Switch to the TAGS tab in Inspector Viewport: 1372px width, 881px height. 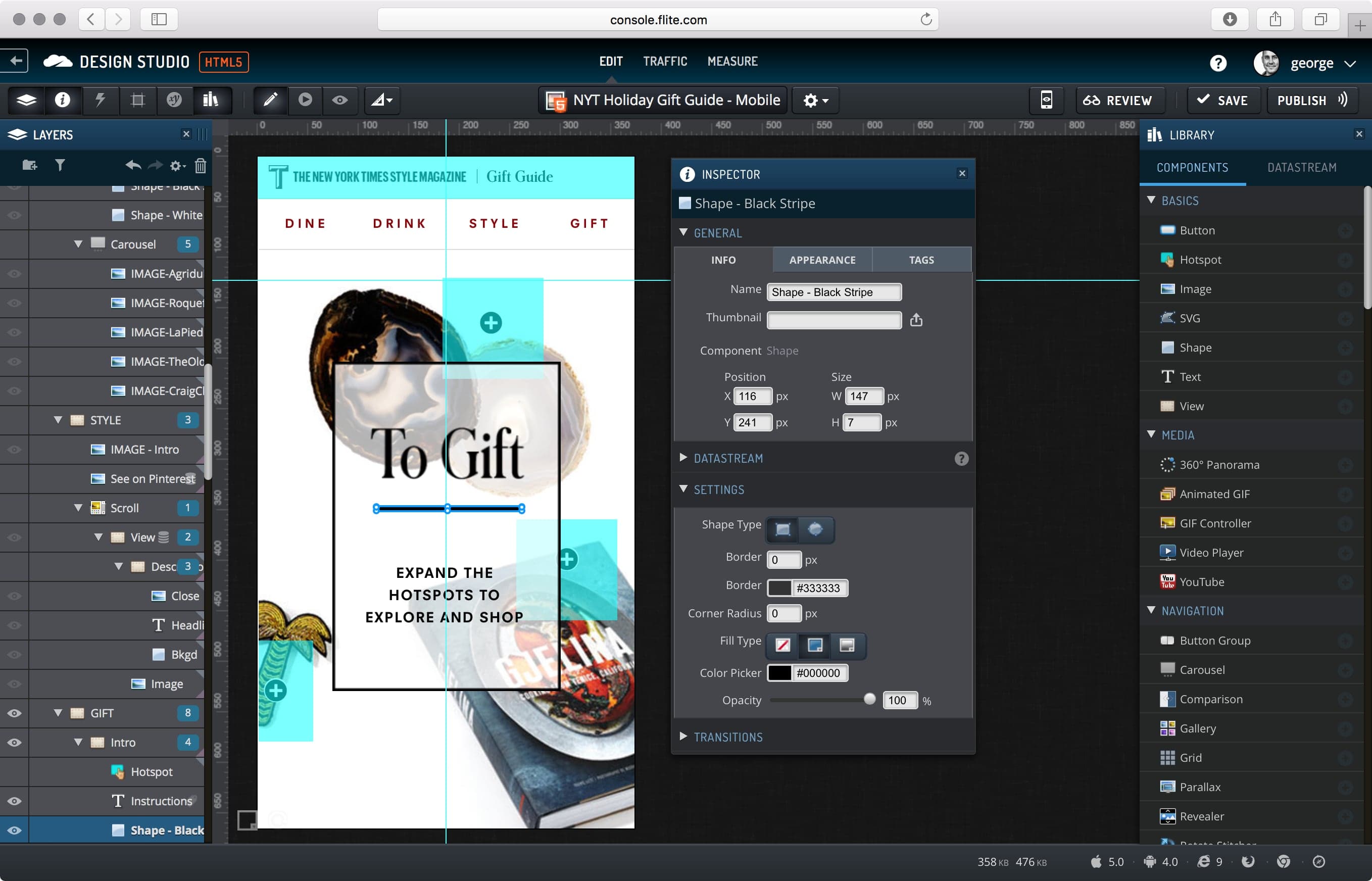[921, 260]
